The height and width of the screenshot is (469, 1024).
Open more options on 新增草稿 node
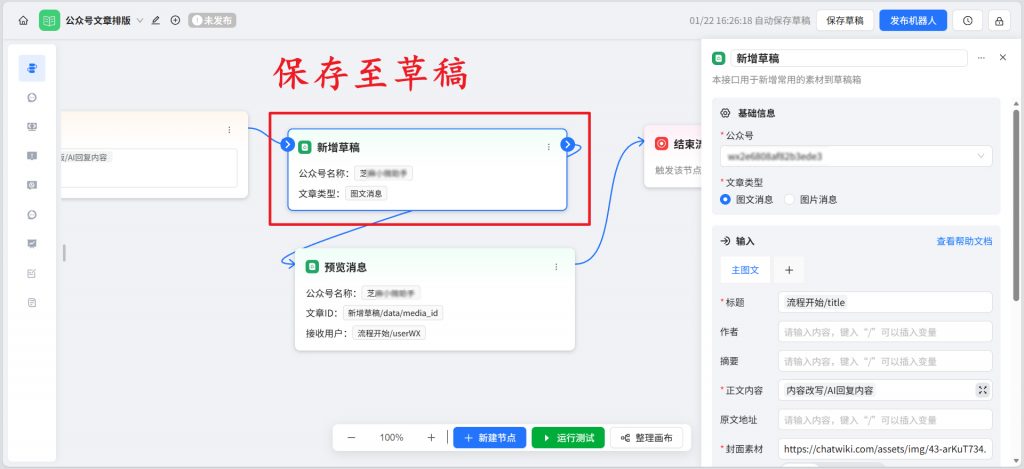point(549,147)
